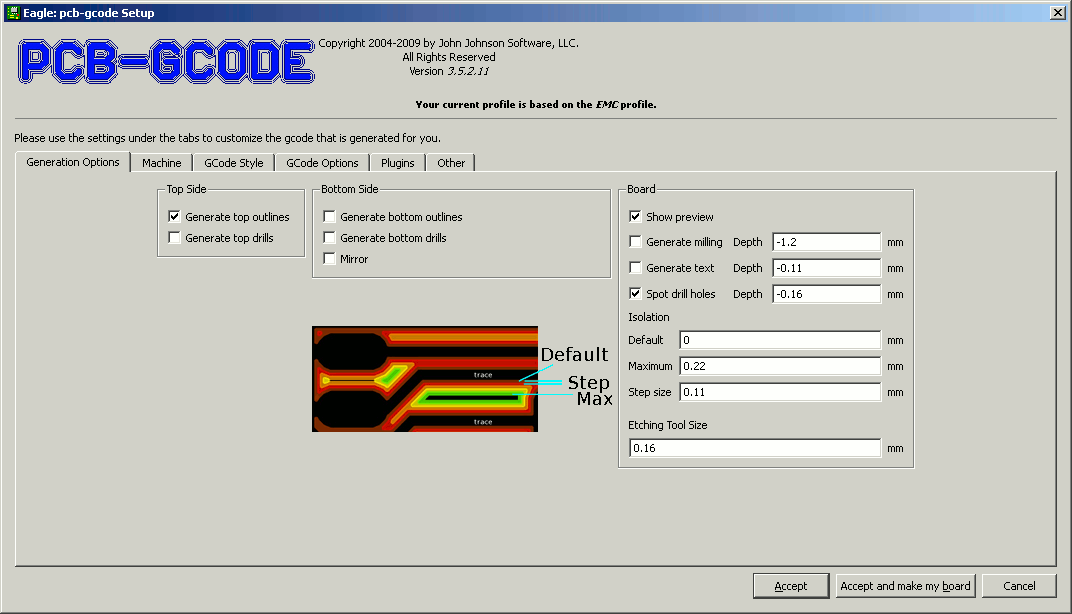Click the Board group label
1072x614 pixels.
click(641, 189)
